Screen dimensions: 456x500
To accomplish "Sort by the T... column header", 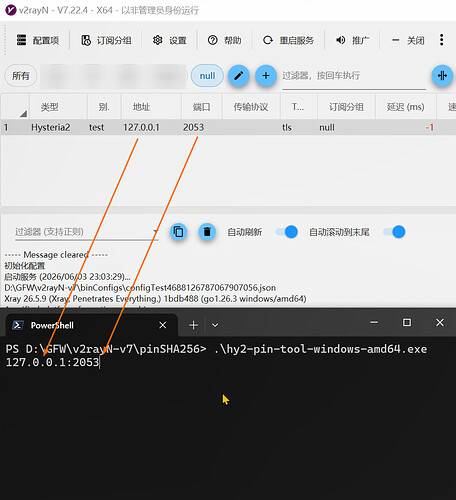I will tap(298, 107).
